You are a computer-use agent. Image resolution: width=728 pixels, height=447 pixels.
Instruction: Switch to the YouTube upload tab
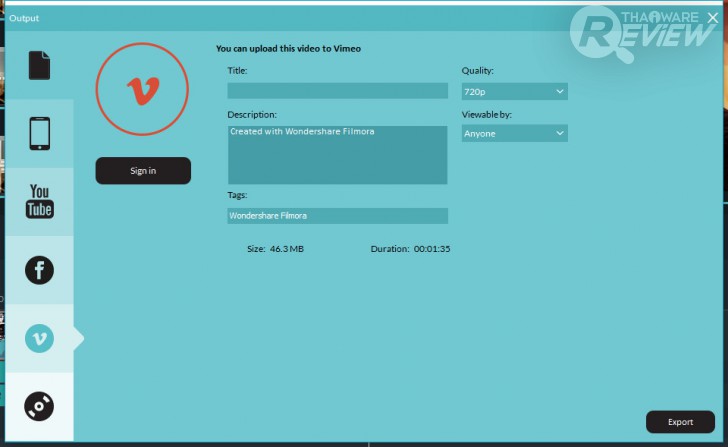[39, 201]
